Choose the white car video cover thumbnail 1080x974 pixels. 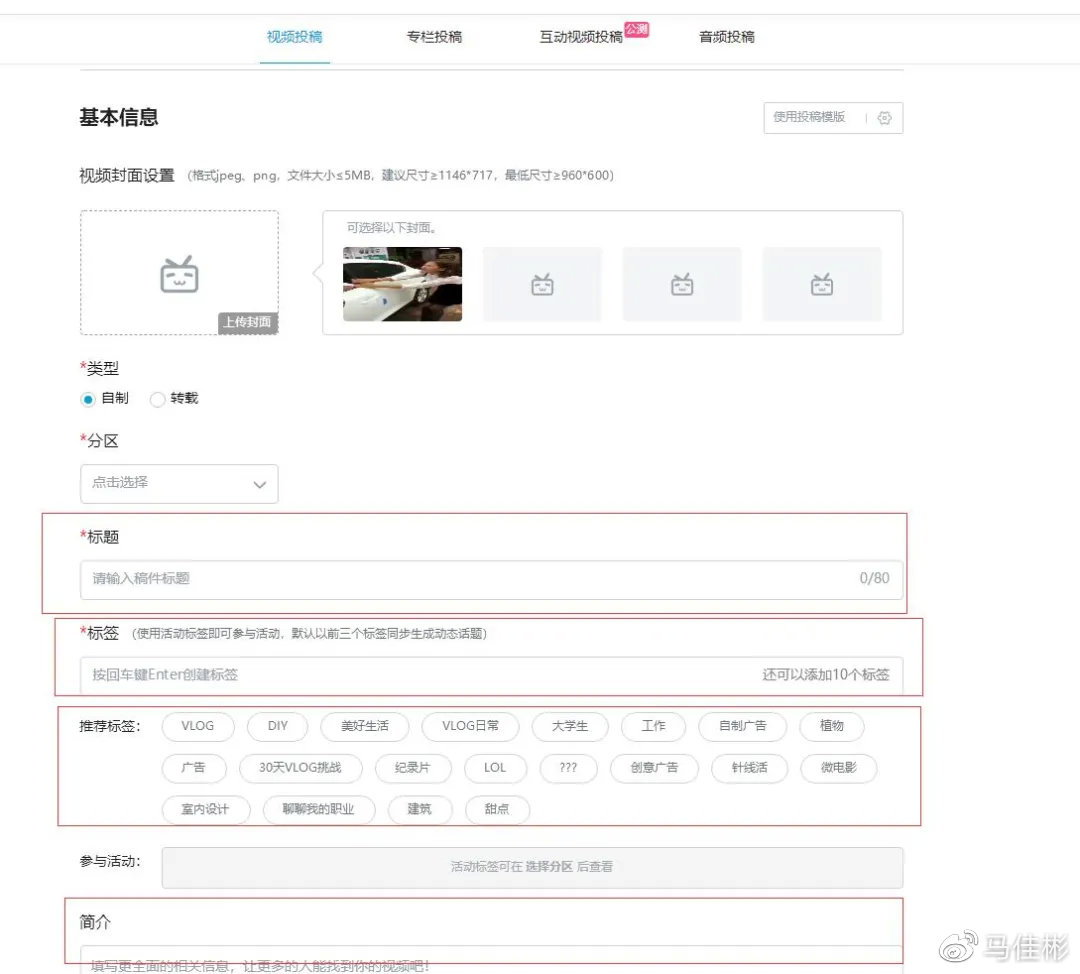[x=402, y=284]
